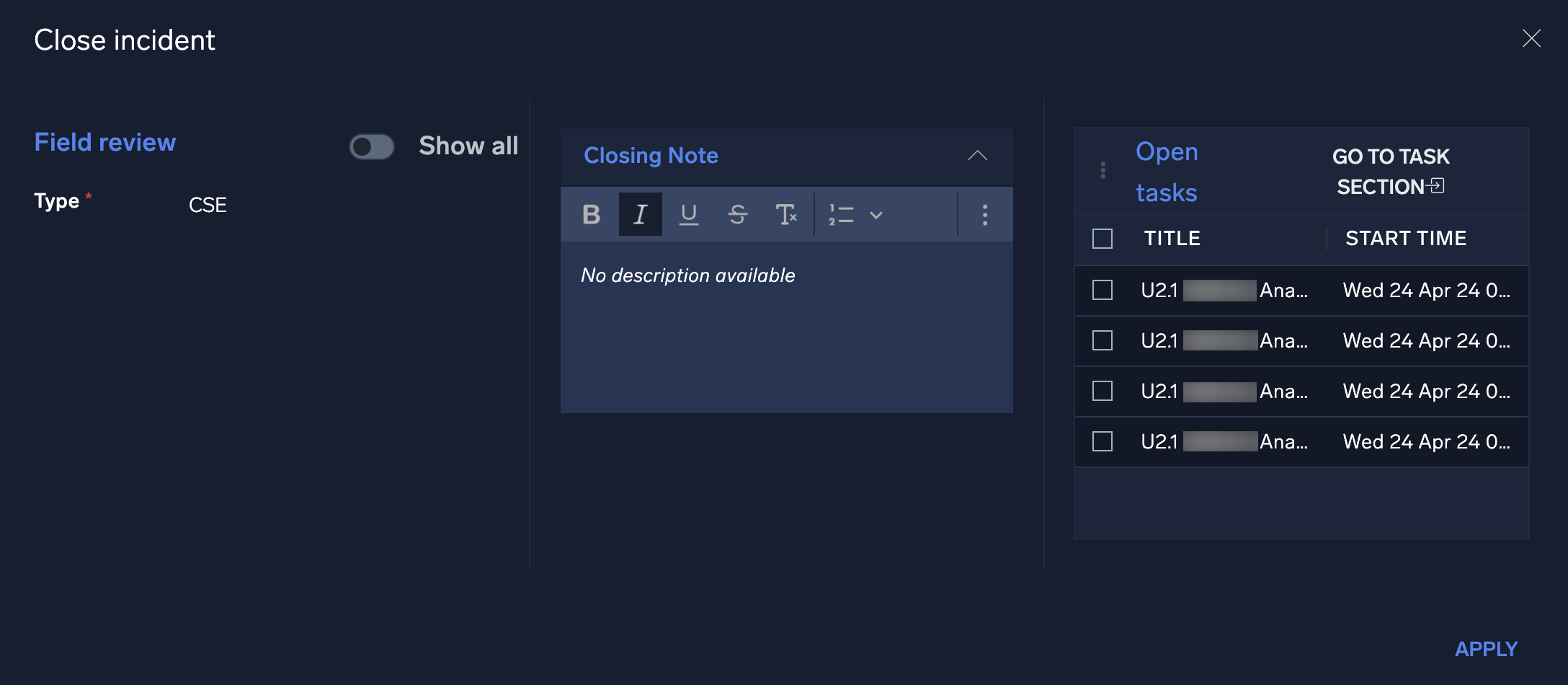The height and width of the screenshot is (685, 1568).
Task: Click the APPLY button
Action: pyautogui.click(x=1486, y=648)
